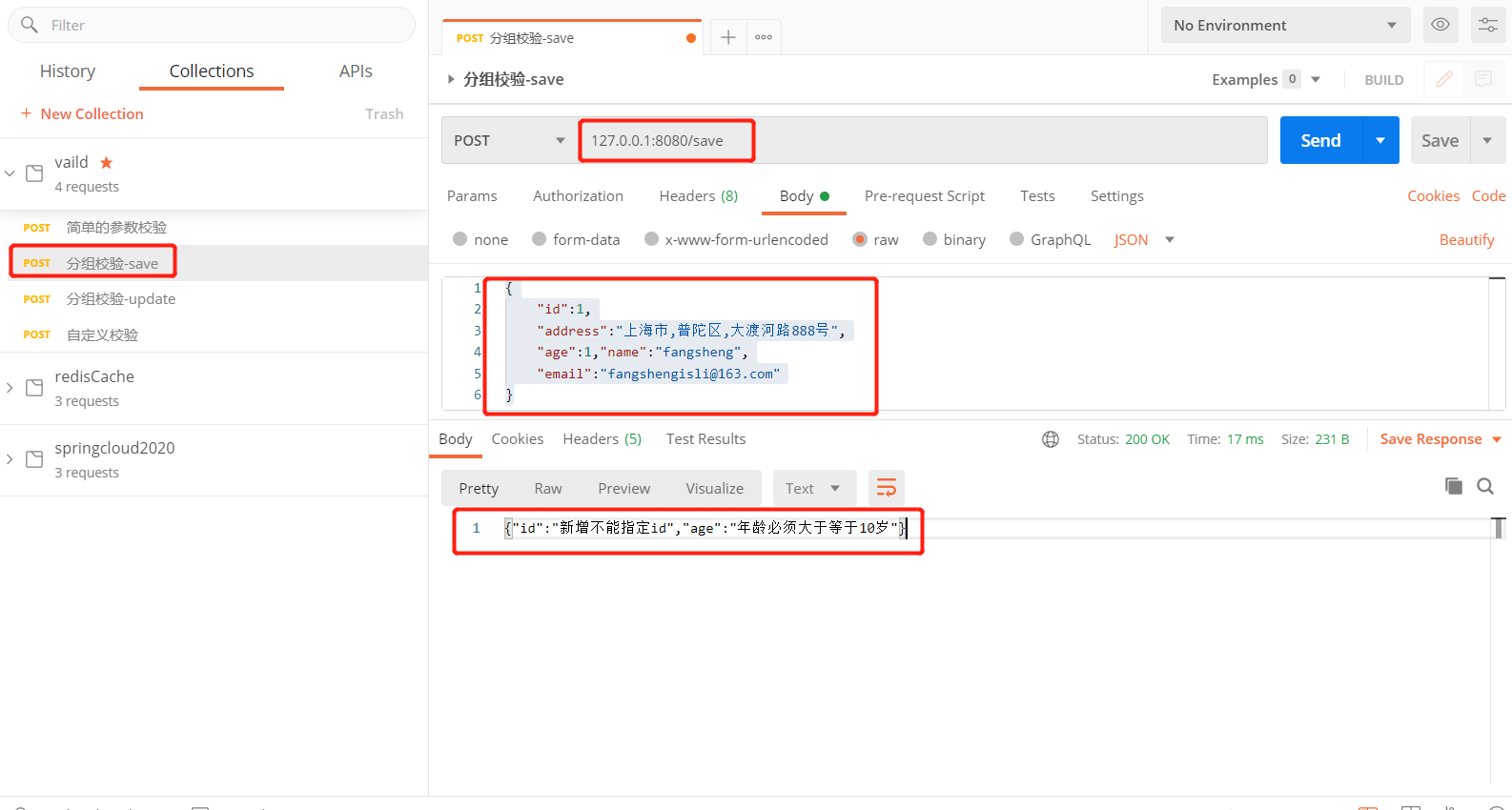Open the Authorization tab

[x=578, y=196]
